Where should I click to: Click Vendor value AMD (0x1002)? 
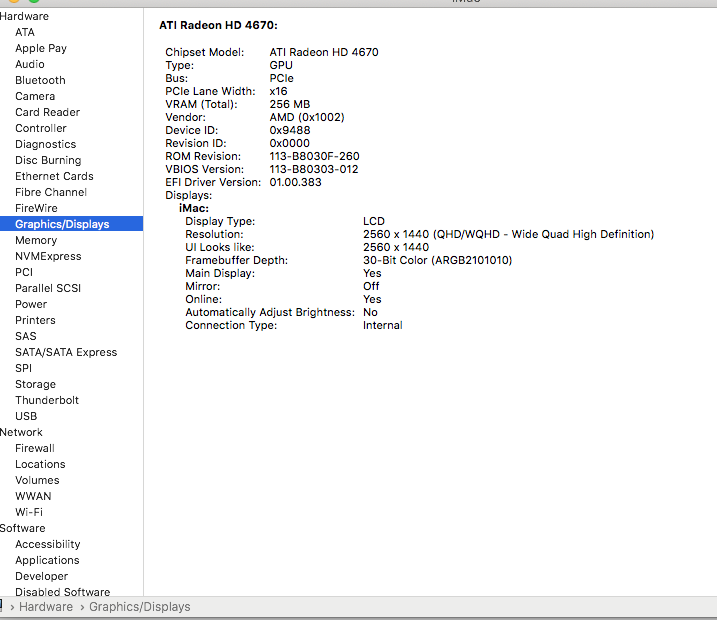(x=307, y=117)
